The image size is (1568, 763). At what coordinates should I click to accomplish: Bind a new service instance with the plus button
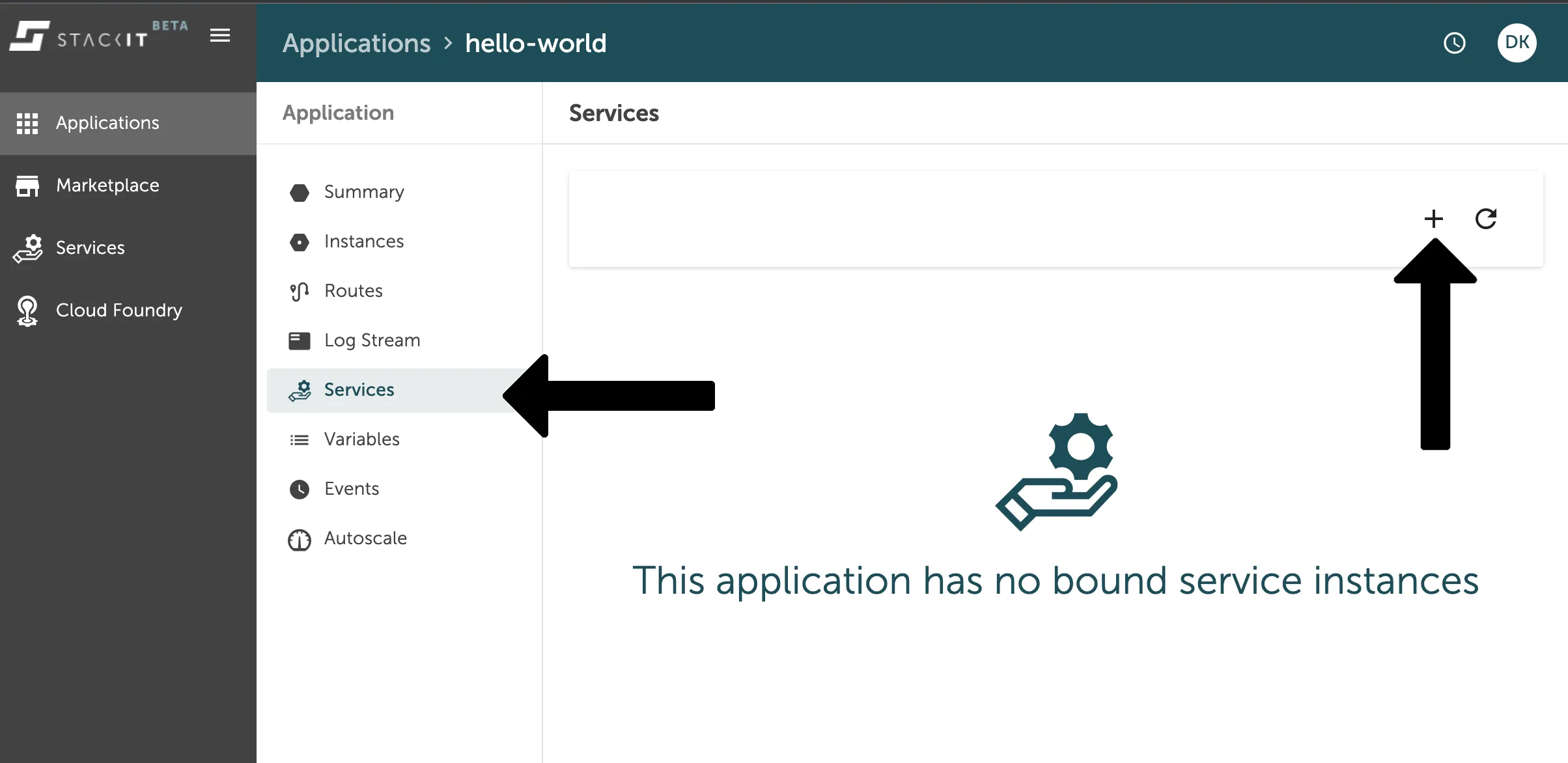click(1434, 219)
